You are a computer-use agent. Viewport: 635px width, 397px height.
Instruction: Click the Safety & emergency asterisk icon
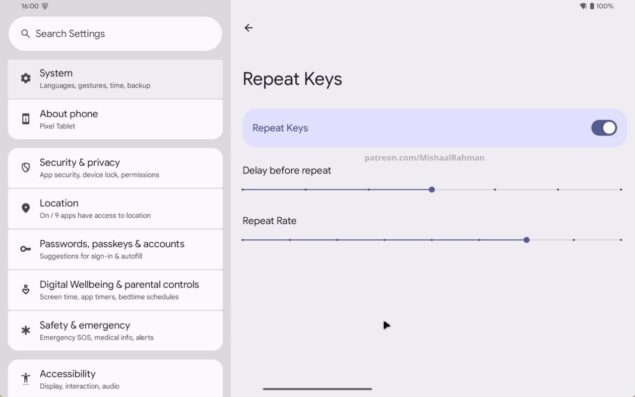pyautogui.click(x=26, y=330)
